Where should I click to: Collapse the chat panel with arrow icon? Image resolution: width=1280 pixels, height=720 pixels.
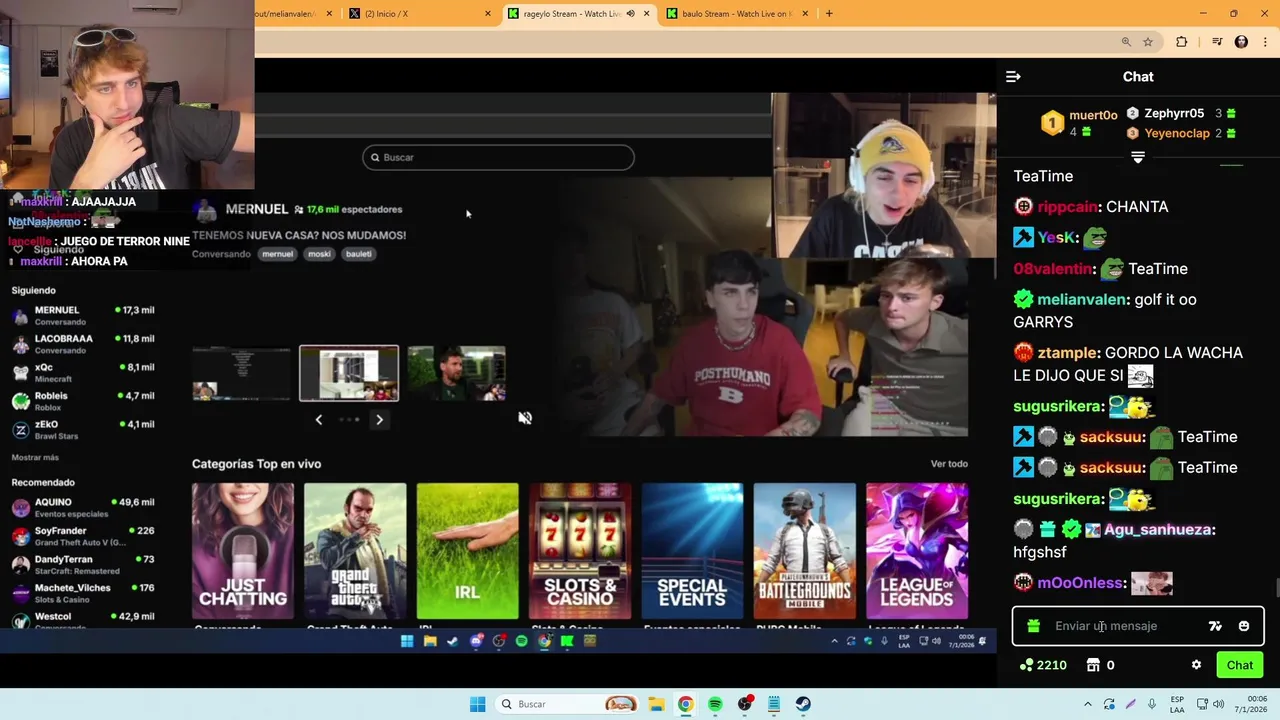click(x=1013, y=77)
